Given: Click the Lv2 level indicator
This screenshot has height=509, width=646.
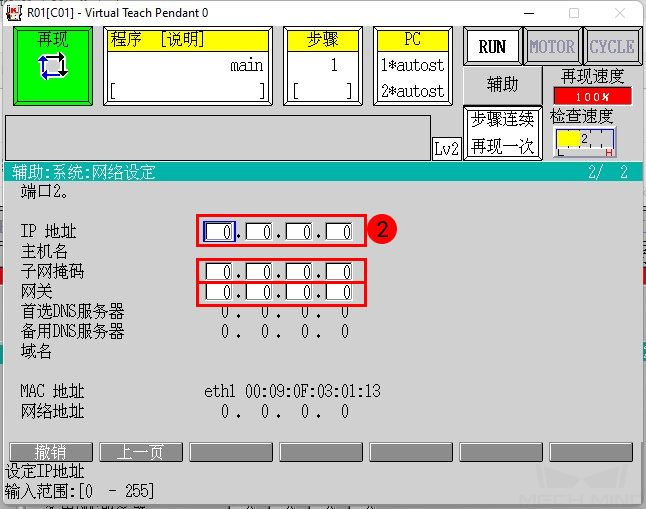Looking at the screenshot, I should pos(446,148).
